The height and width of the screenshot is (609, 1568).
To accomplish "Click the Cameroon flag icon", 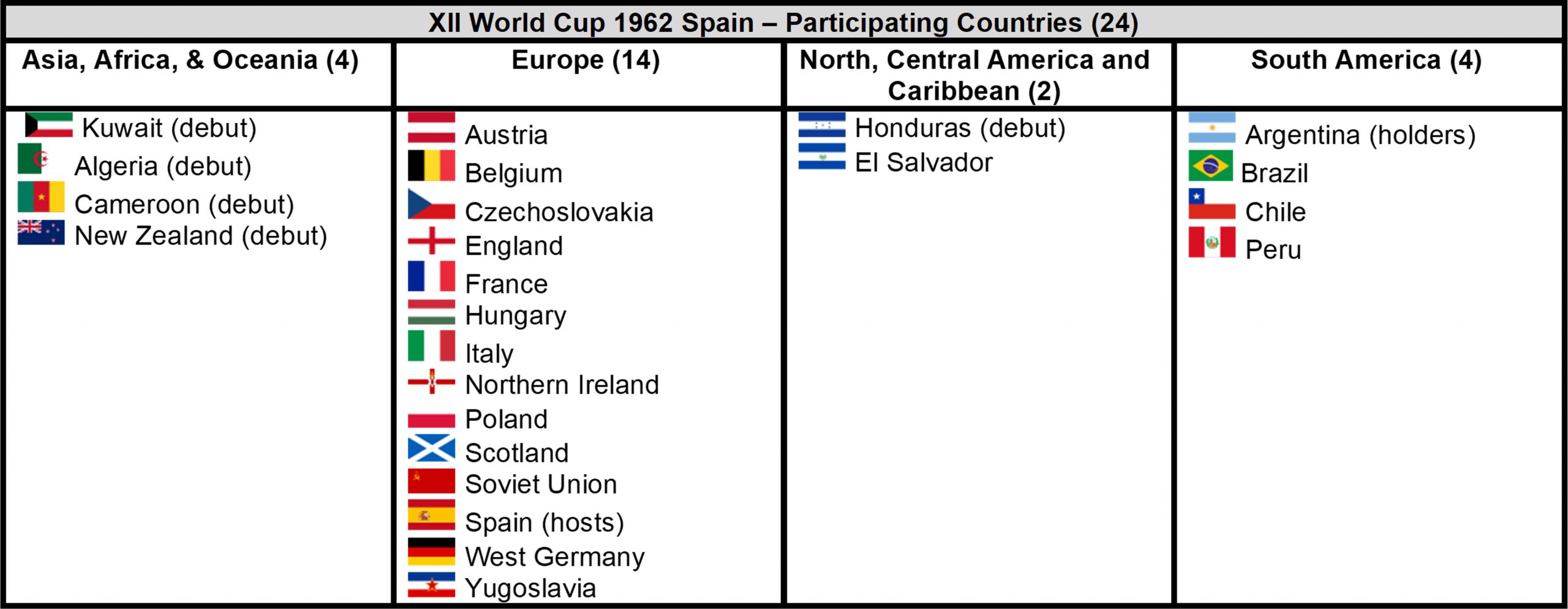I will coord(41,197).
